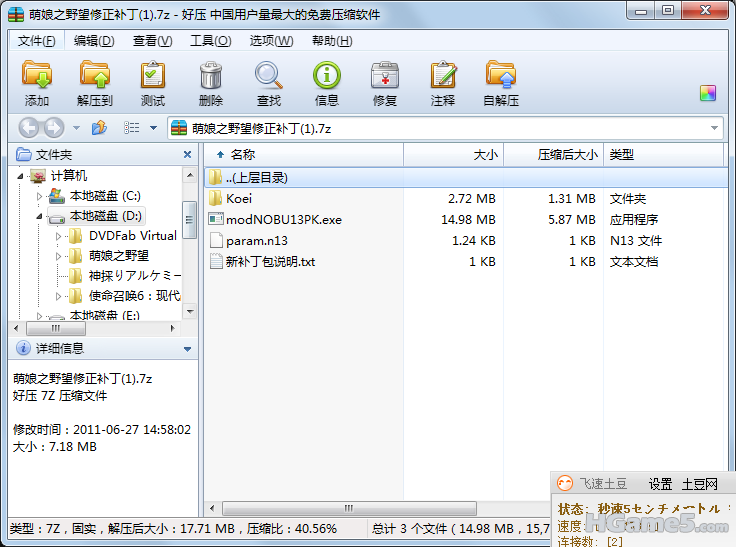Collapse the 详细信息 panel arrow

[187, 349]
